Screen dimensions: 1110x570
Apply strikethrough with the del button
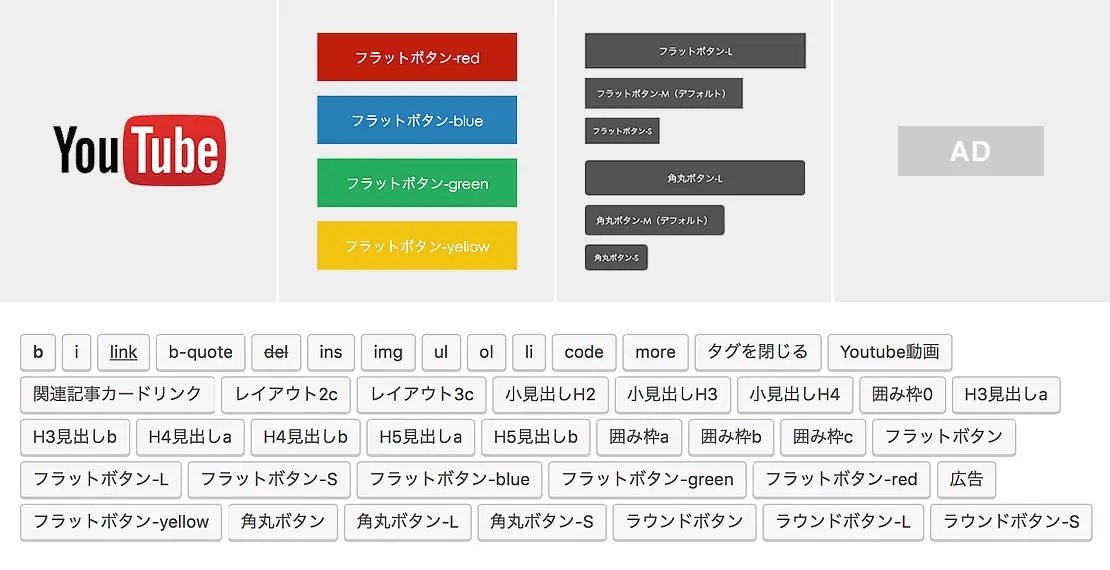pyautogui.click(x=275, y=352)
